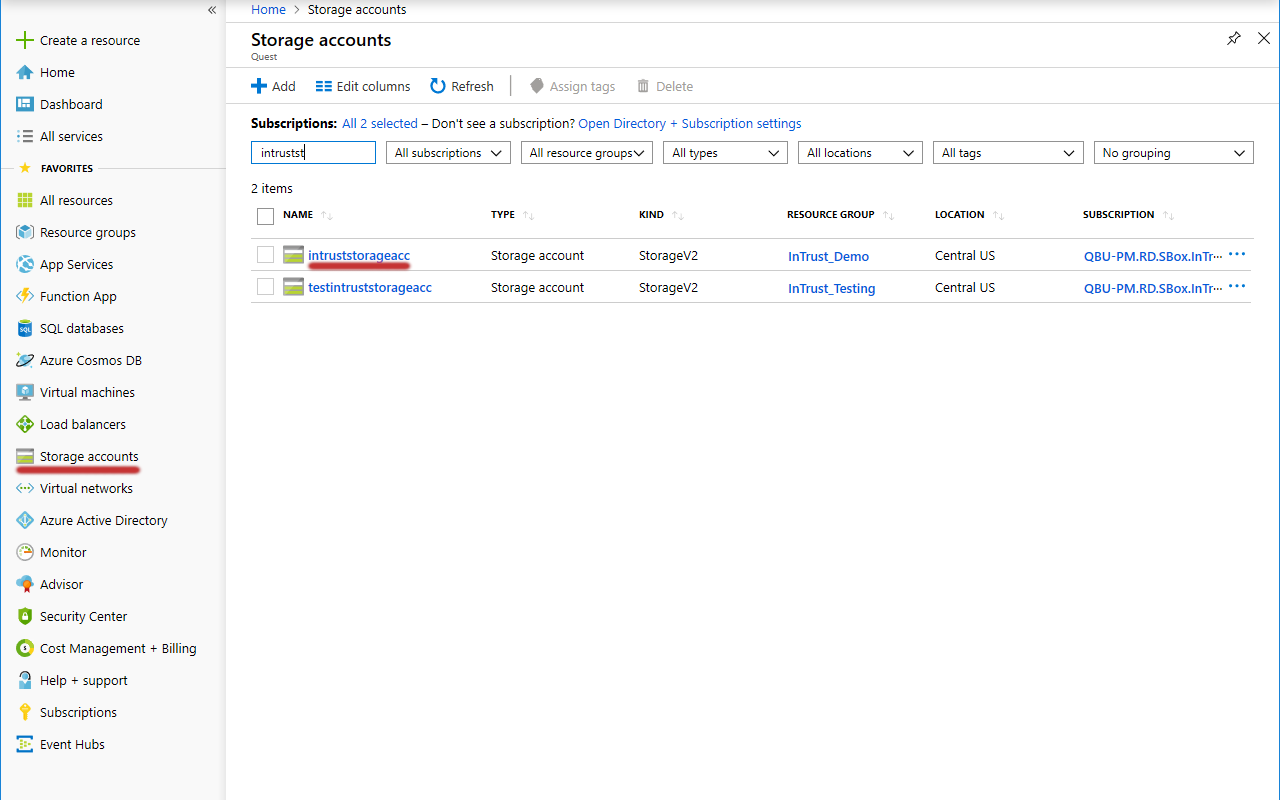Expand the All locations dropdown
This screenshot has height=800, width=1280.
[860, 153]
